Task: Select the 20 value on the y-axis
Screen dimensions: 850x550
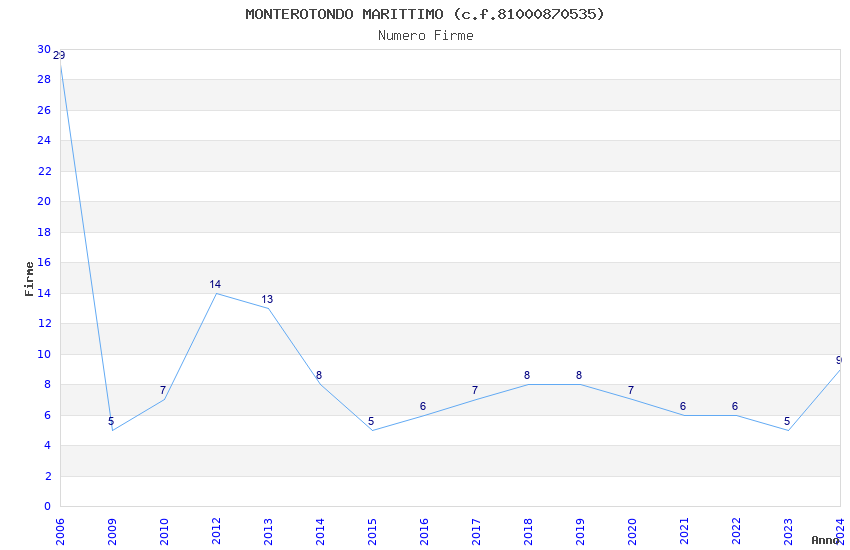Action: coord(44,202)
